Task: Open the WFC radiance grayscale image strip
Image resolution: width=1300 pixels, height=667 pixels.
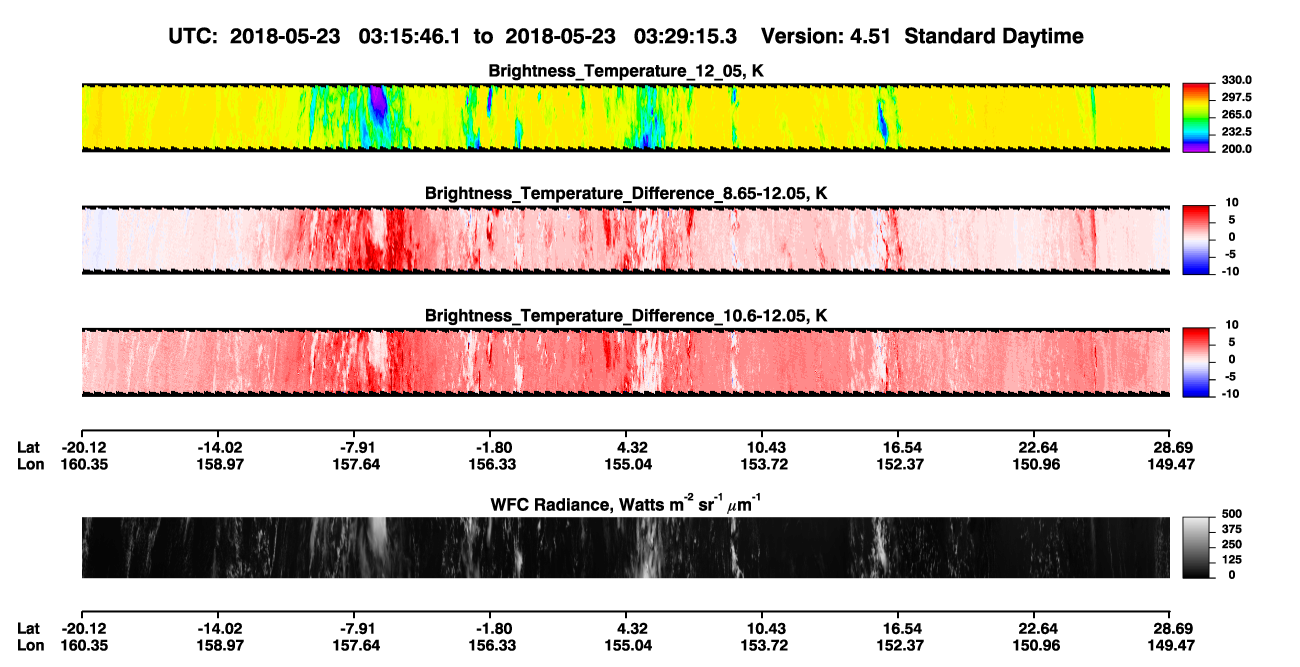Action: point(625,547)
